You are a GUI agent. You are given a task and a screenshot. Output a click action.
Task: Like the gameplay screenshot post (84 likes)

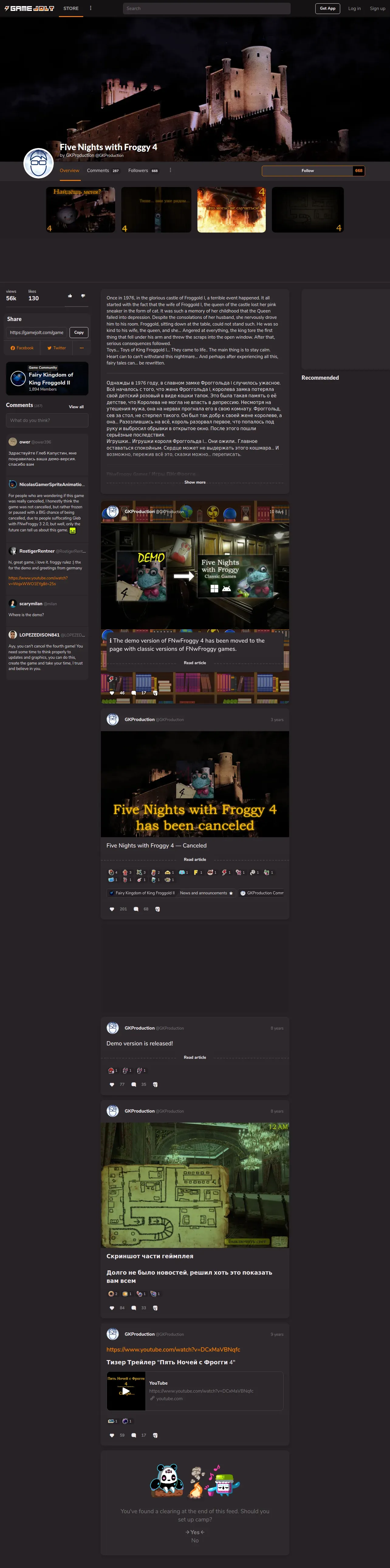click(x=111, y=1307)
